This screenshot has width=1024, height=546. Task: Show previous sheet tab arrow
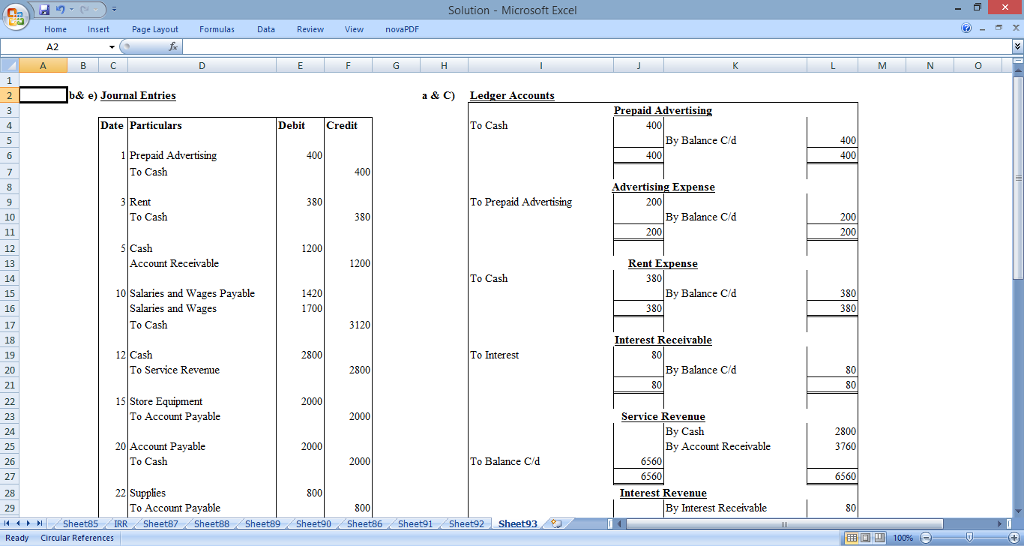[x=18, y=524]
